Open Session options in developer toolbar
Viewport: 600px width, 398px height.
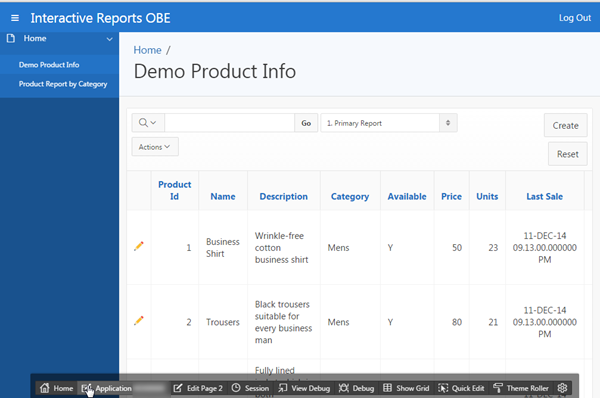[x=250, y=388]
